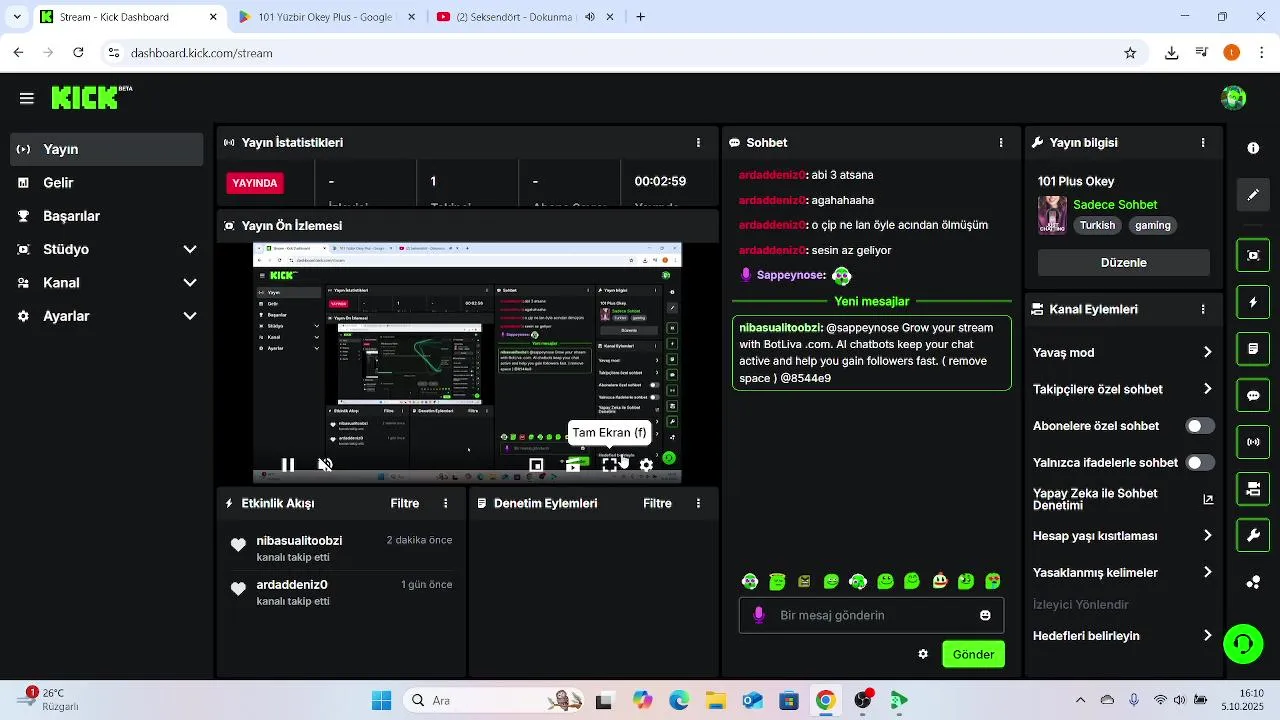Toggle the stream preview panel icon in the right rail
Screen dimensions: 1280x720
(x=1253, y=255)
